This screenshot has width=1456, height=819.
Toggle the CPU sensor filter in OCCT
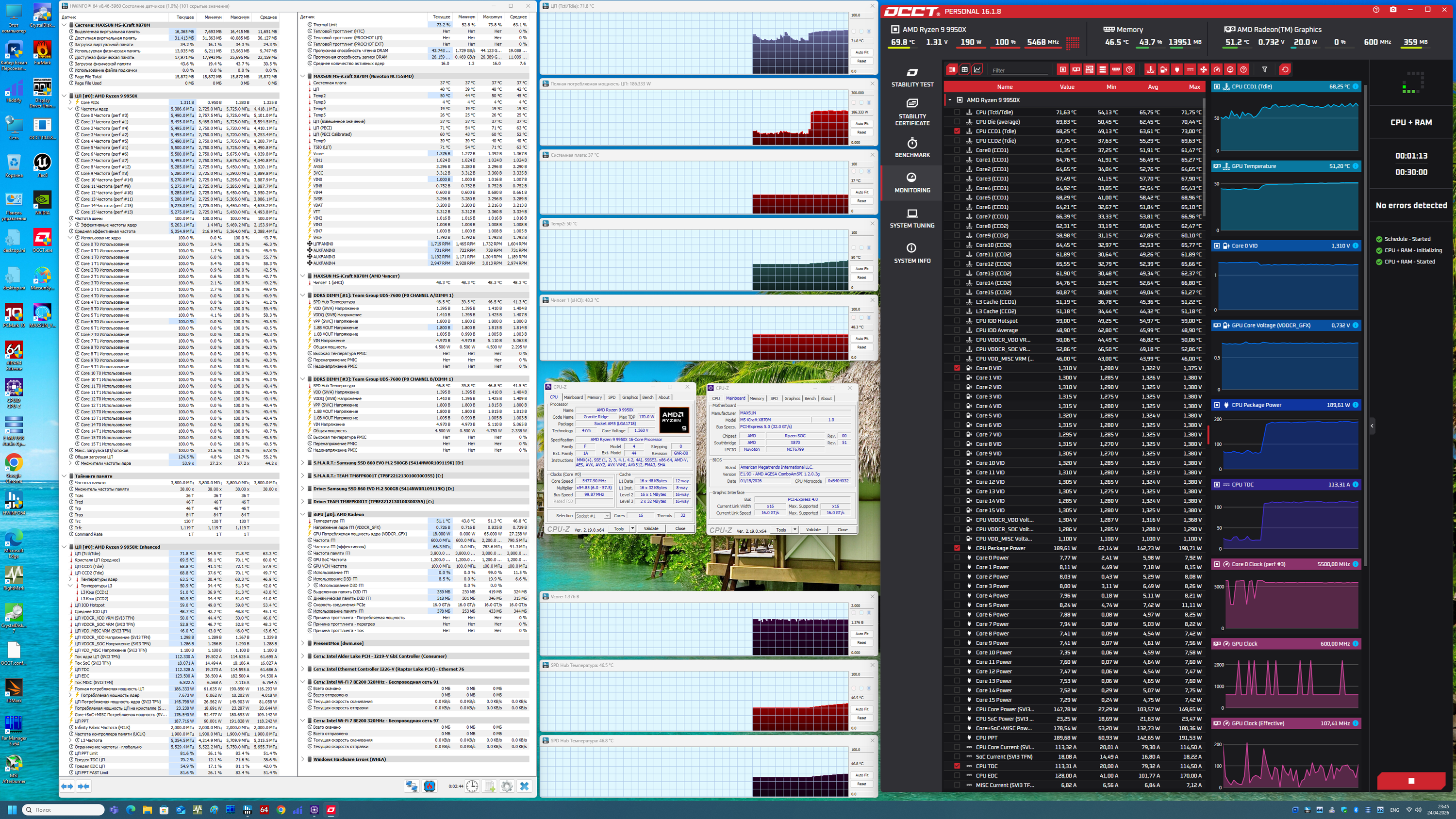(x=1063, y=69)
